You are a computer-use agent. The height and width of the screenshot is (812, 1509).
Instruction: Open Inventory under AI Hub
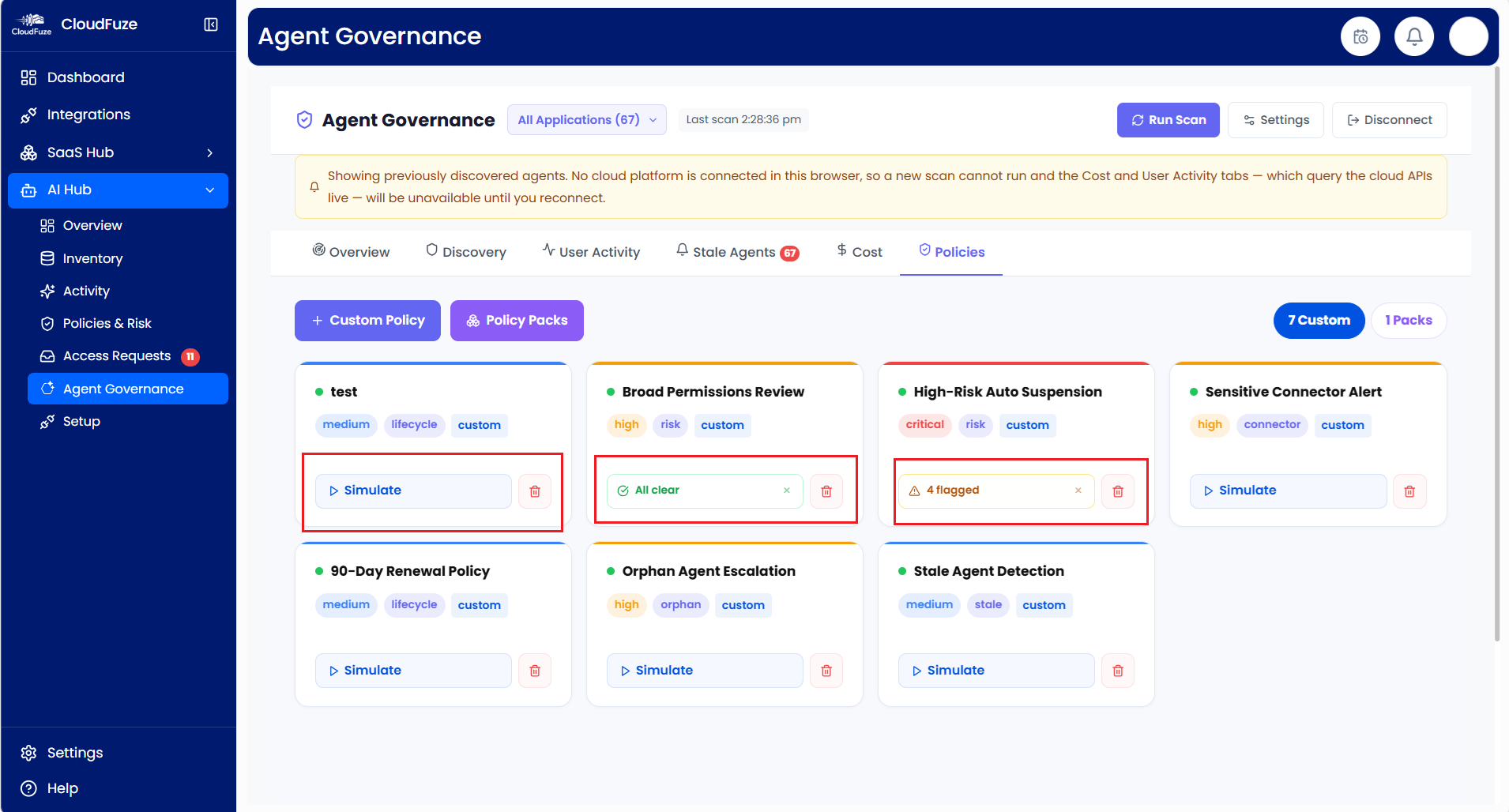tap(128, 259)
